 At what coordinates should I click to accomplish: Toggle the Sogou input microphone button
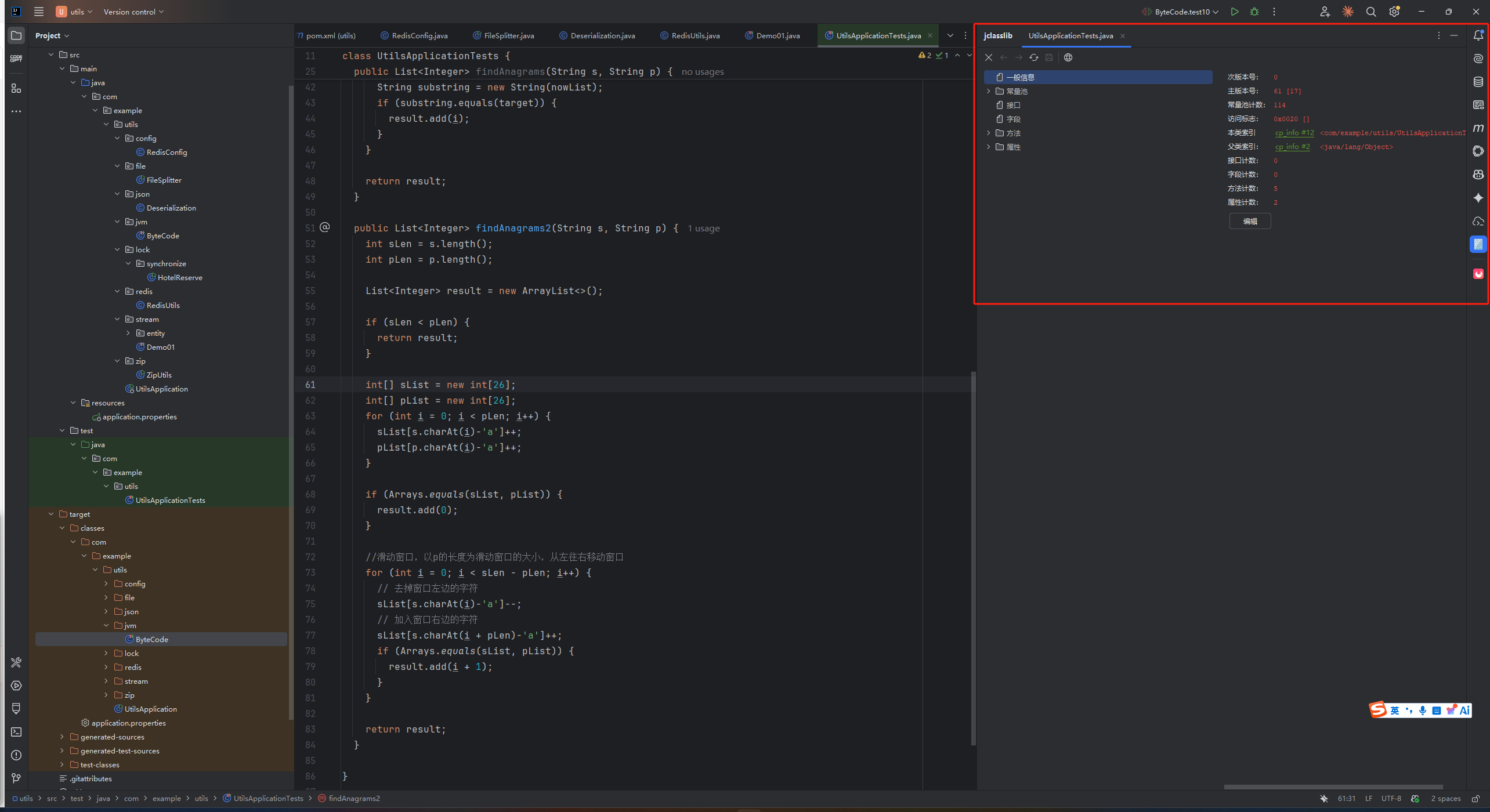coord(1423,710)
